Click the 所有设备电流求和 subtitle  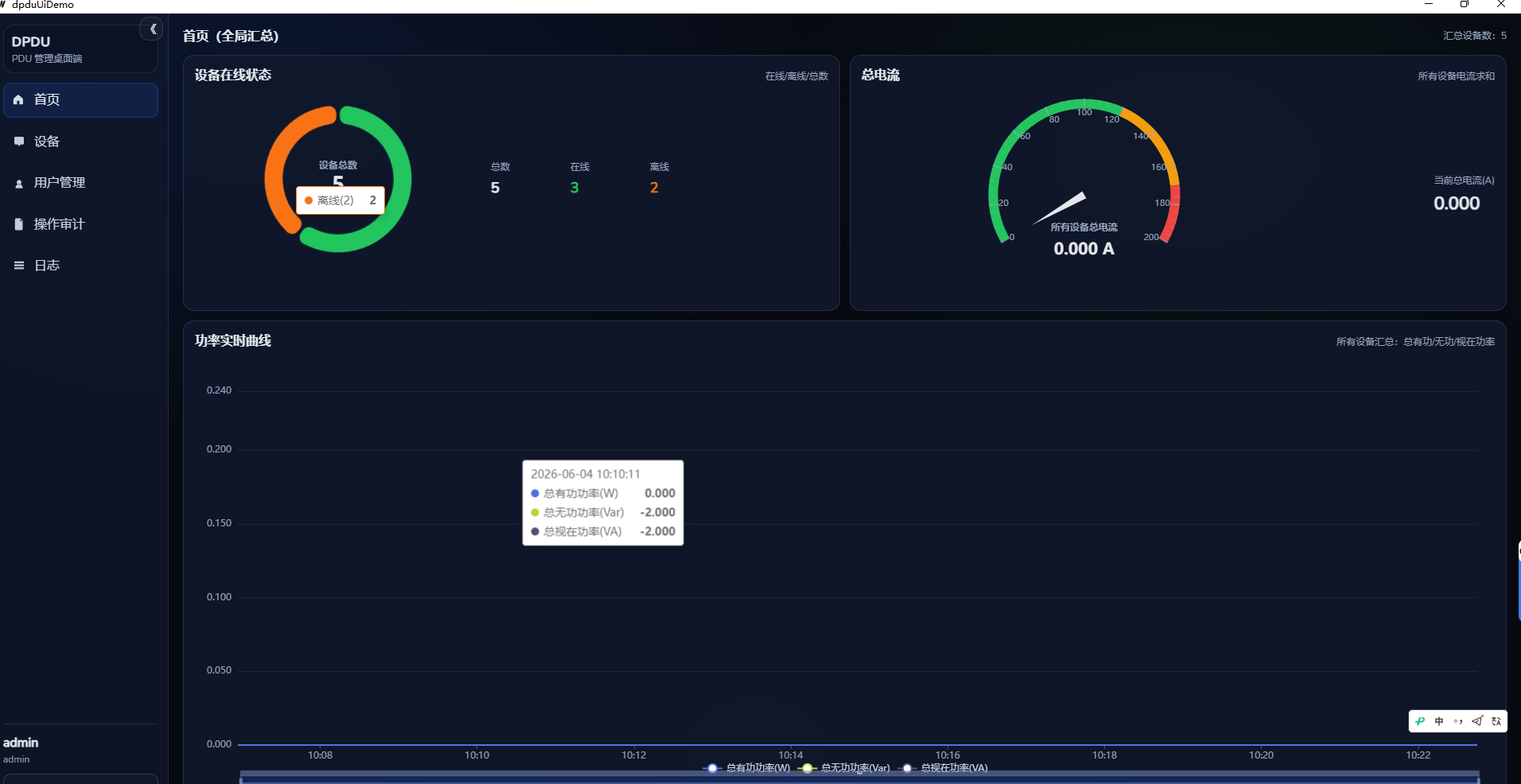coord(1457,76)
